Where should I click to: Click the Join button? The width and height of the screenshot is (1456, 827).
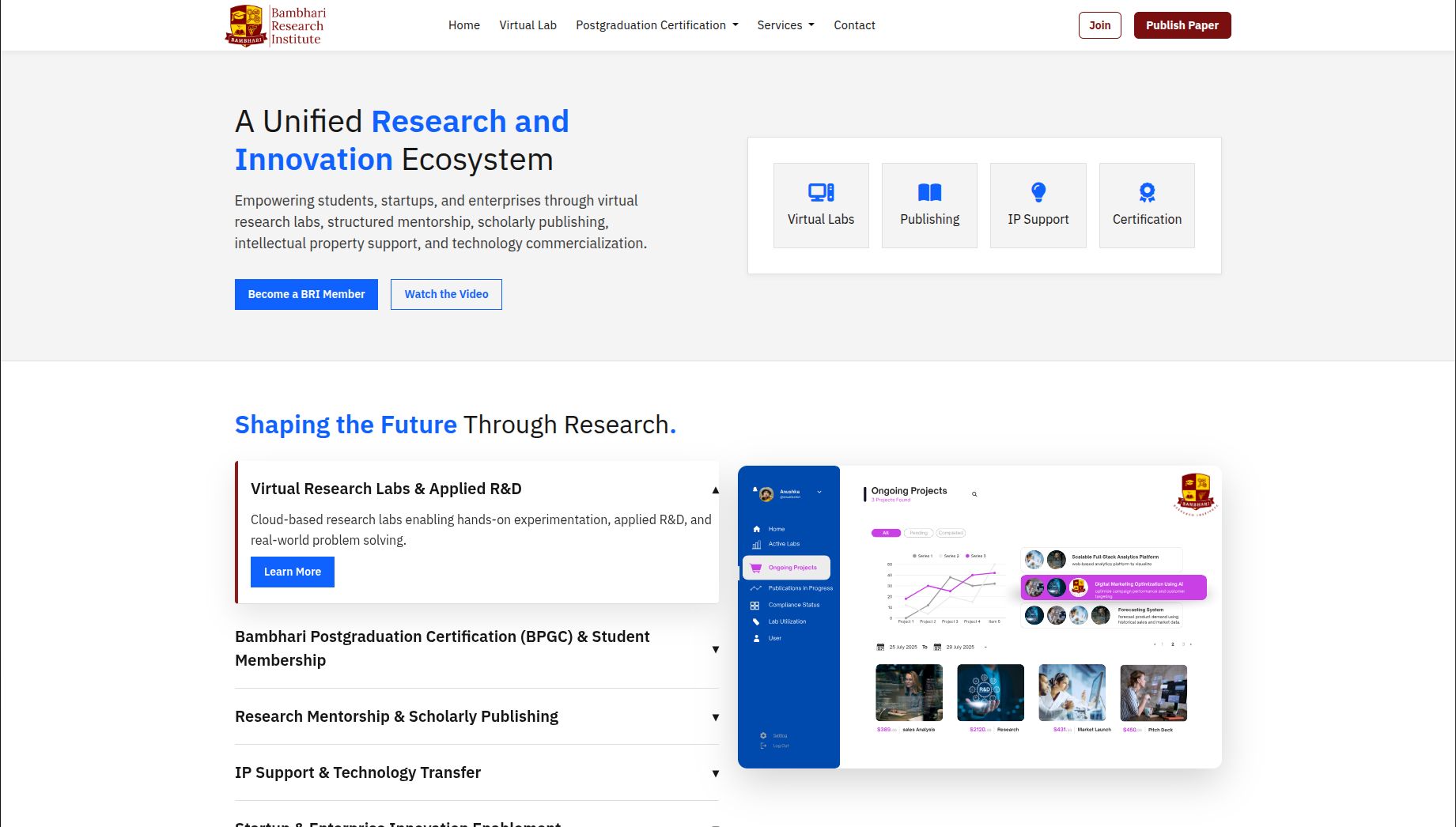click(x=1099, y=25)
